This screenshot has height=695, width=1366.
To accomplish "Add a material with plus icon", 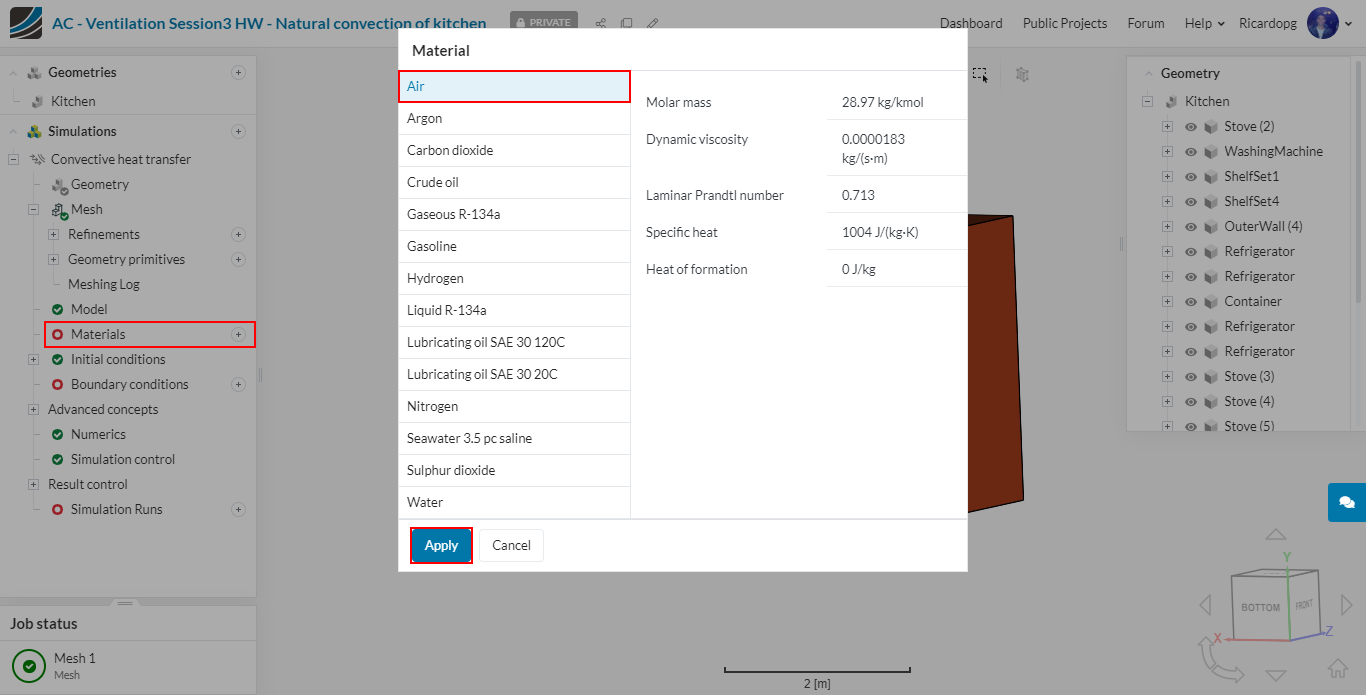I will (x=238, y=334).
